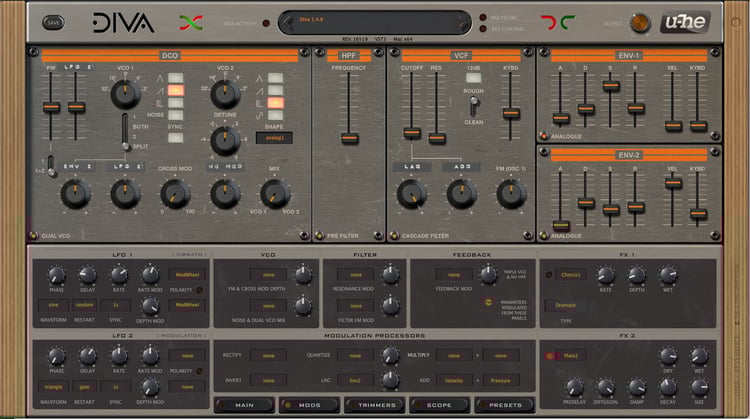The width and height of the screenshot is (750, 419).
Task: Click the previous preset arrow in display
Action: click(287, 22)
